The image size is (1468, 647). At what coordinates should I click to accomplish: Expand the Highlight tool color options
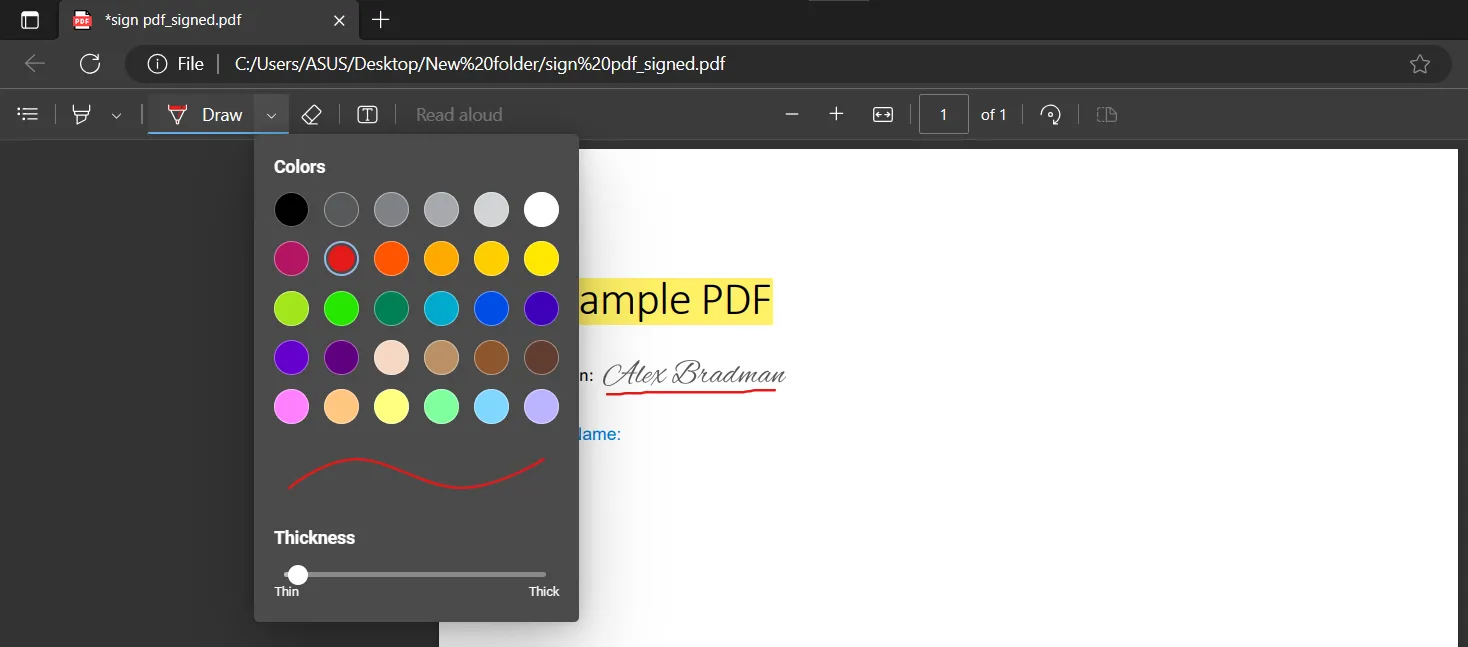(x=116, y=114)
